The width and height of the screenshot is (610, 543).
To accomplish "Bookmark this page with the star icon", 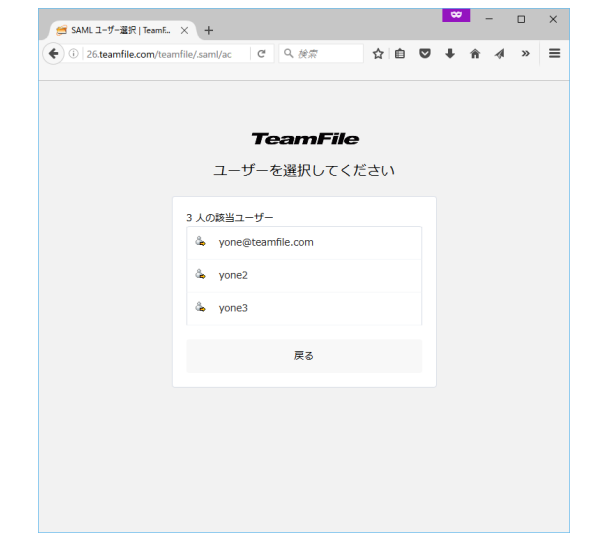I will [378, 54].
